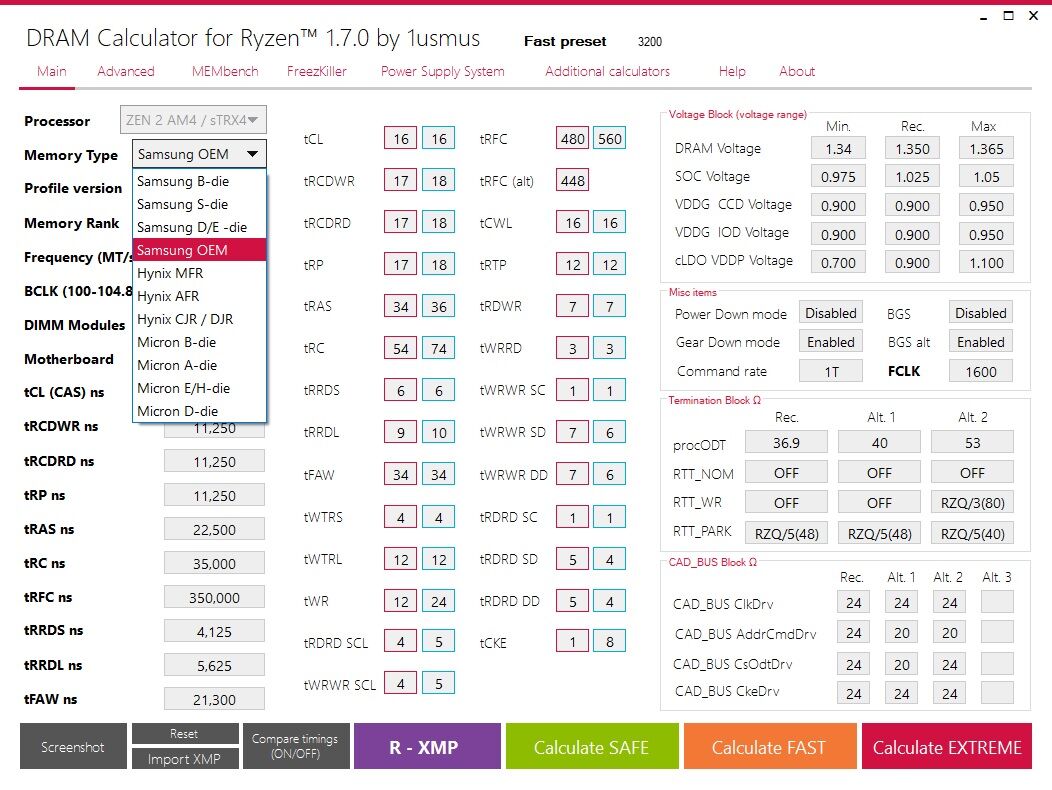Pick Hynix CJR / DJR option

[x=199, y=319]
